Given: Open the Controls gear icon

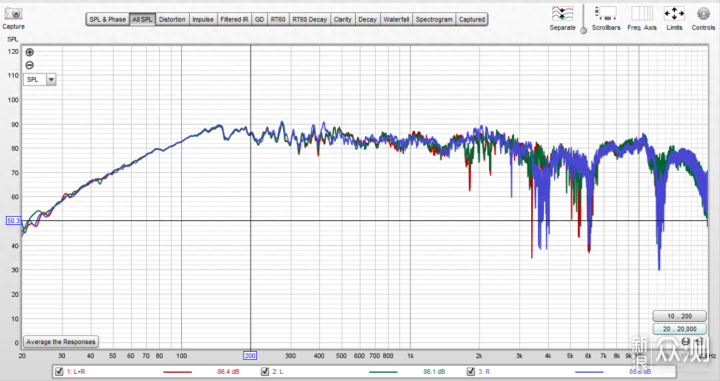Looking at the screenshot, I should [703, 13].
